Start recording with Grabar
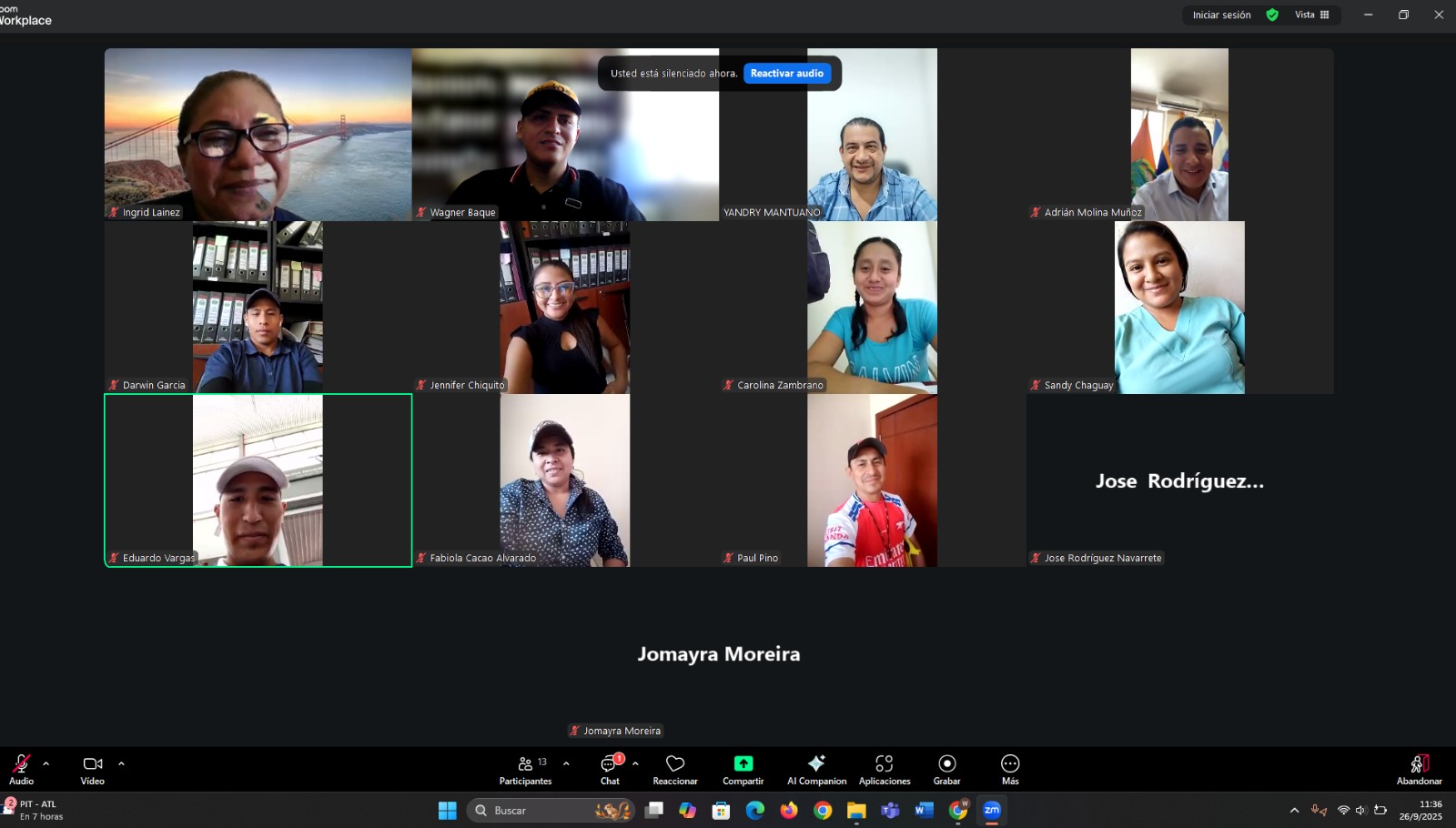Viewport: 1456px width, 828px height. 946,769
